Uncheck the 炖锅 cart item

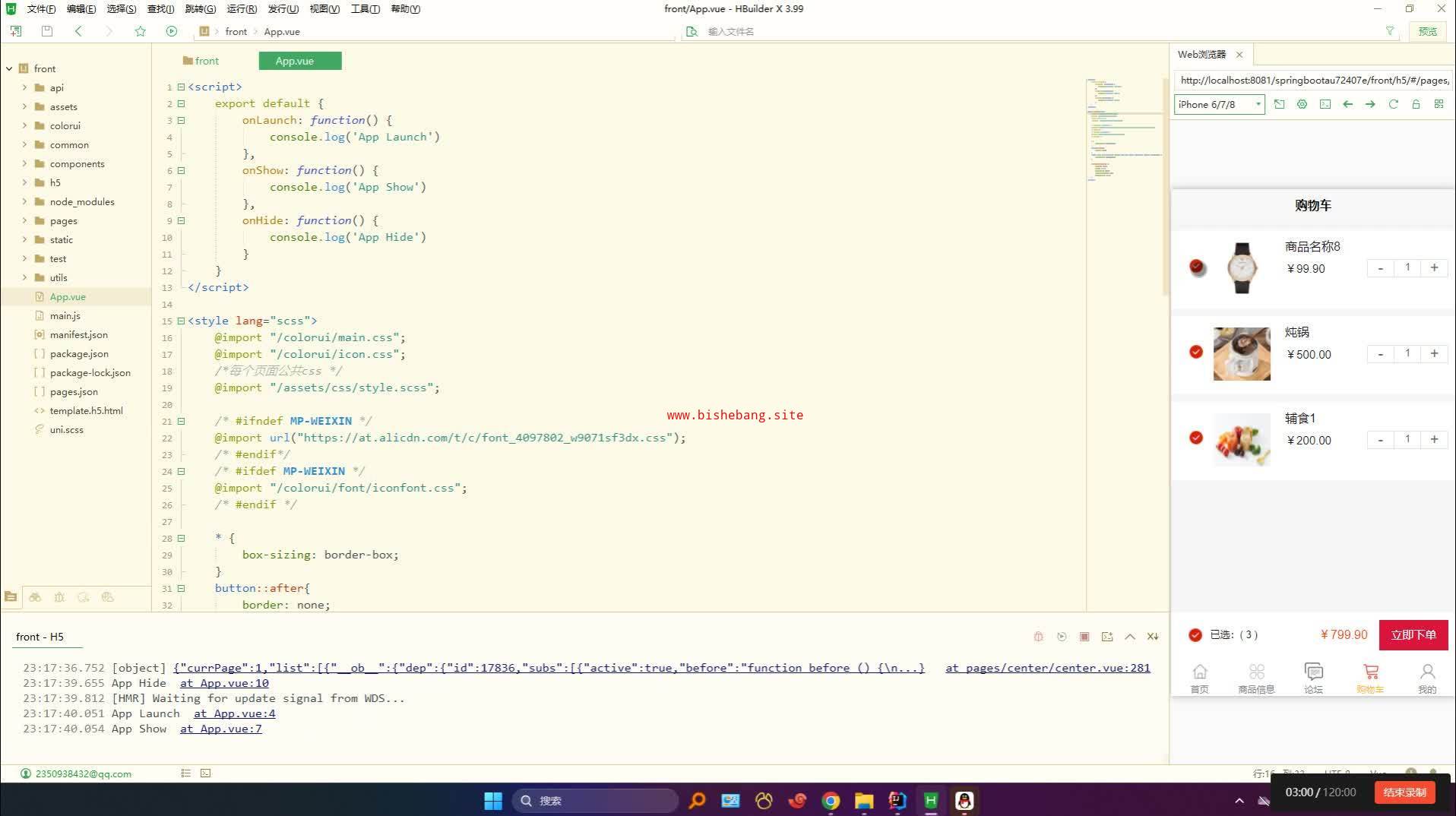1196,352
